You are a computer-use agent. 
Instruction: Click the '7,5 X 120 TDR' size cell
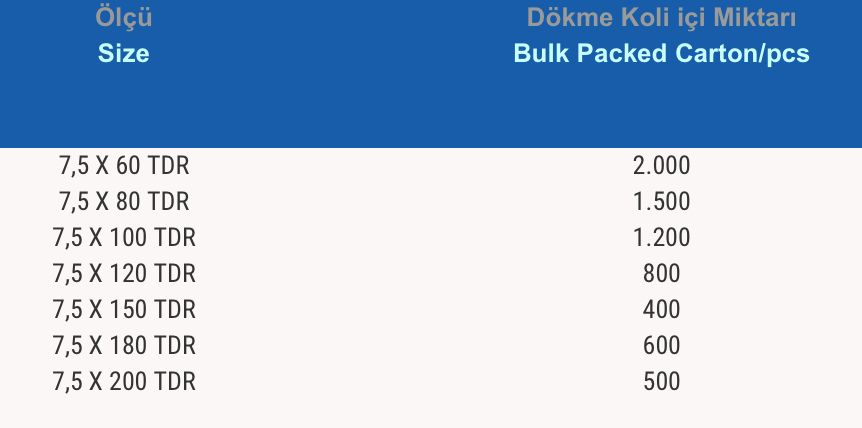tap(124, 274)
